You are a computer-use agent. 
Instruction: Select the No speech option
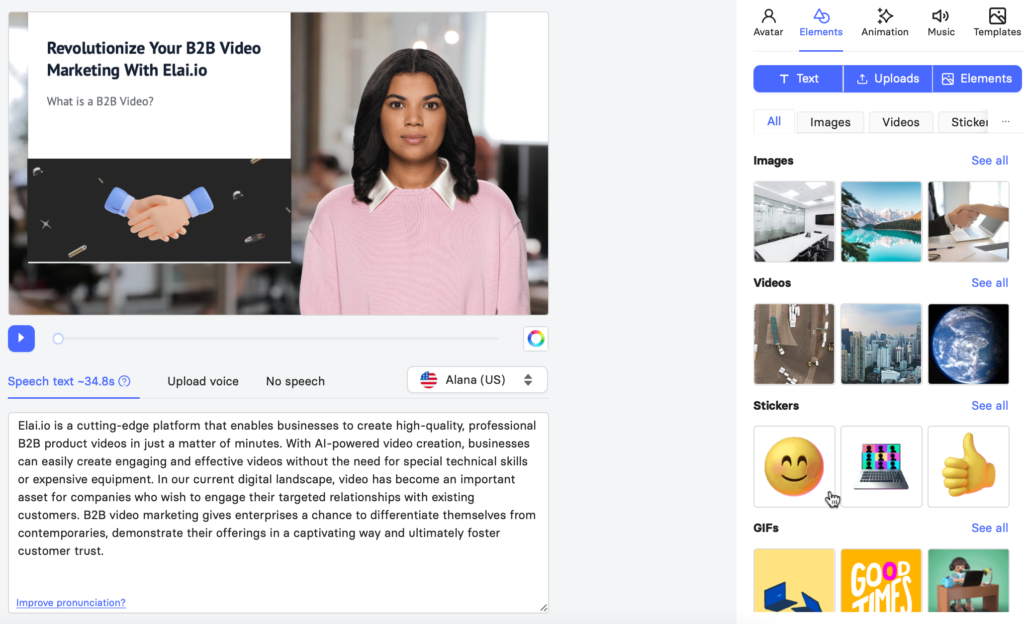[x=295, y=381]
